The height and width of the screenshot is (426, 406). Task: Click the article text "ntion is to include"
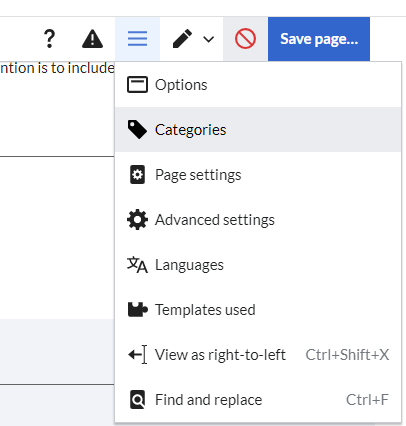tap(57, 68)
